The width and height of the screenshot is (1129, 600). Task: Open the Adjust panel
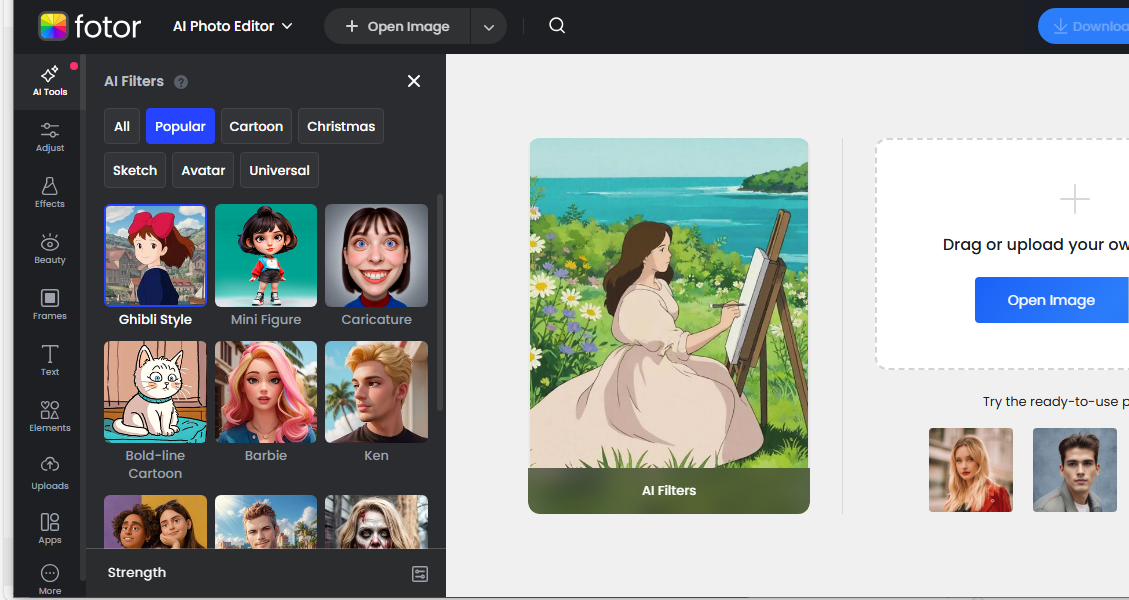click(x=50, y=137)
